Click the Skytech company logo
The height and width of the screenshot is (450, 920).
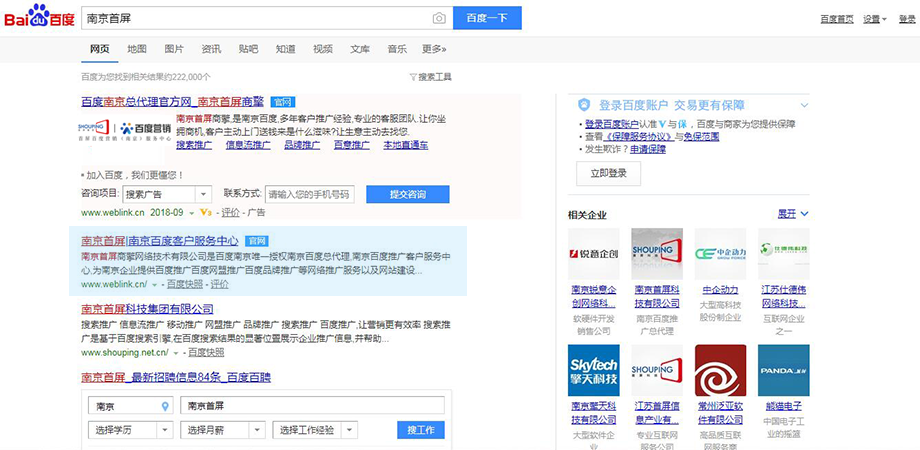tap(594, 370)
